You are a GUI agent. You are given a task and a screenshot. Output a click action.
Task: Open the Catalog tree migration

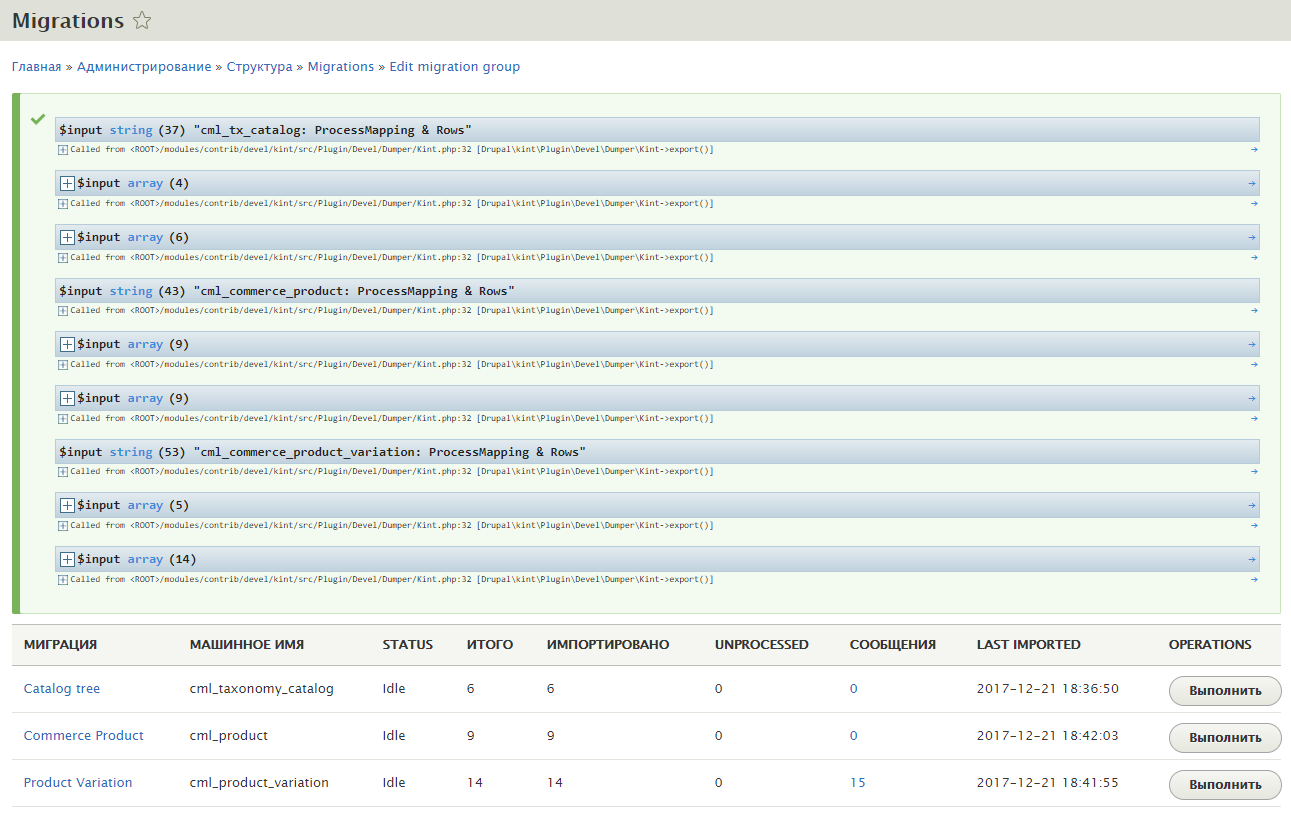61,688
